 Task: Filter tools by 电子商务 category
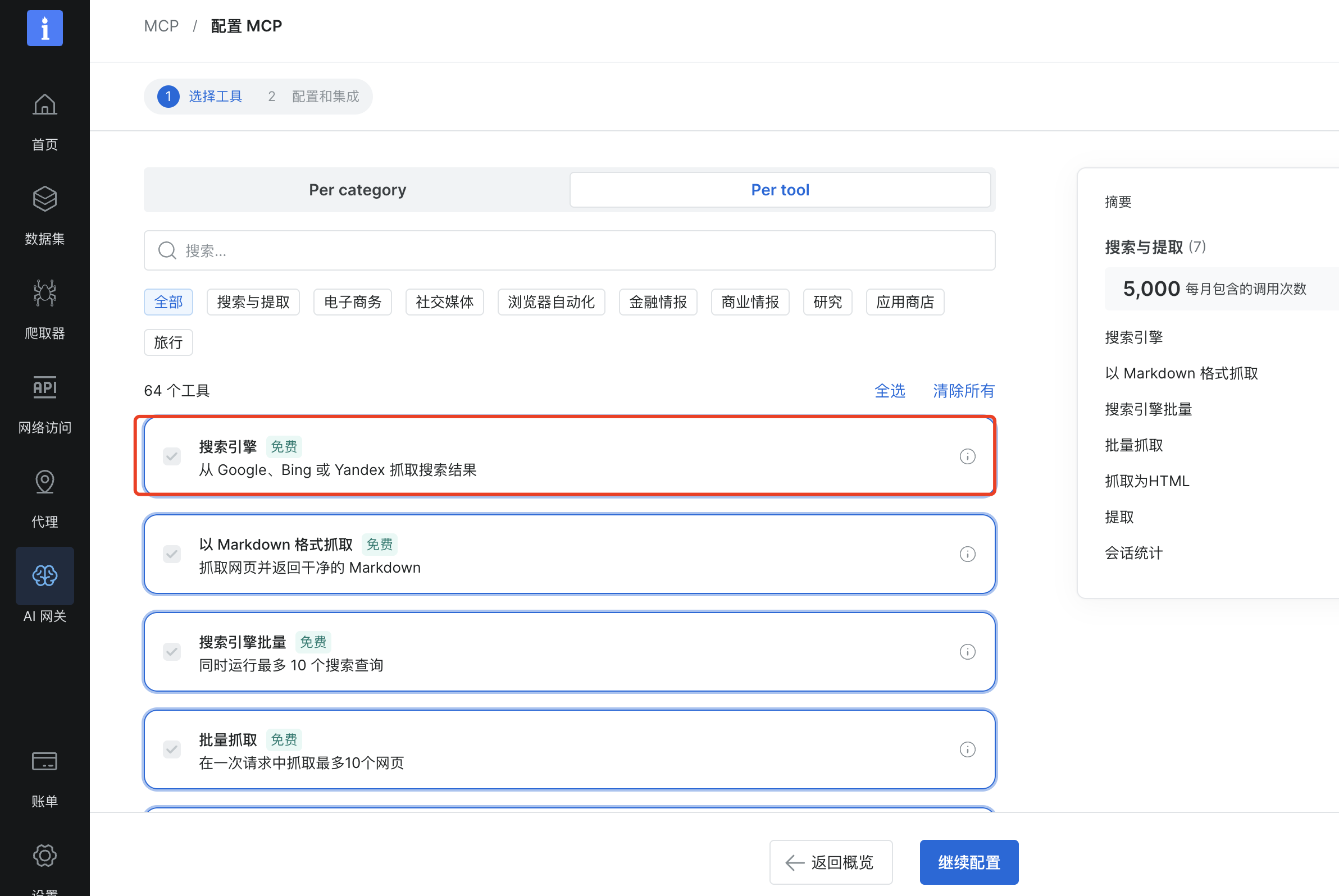pyautogui.click(x=352, y=302)
